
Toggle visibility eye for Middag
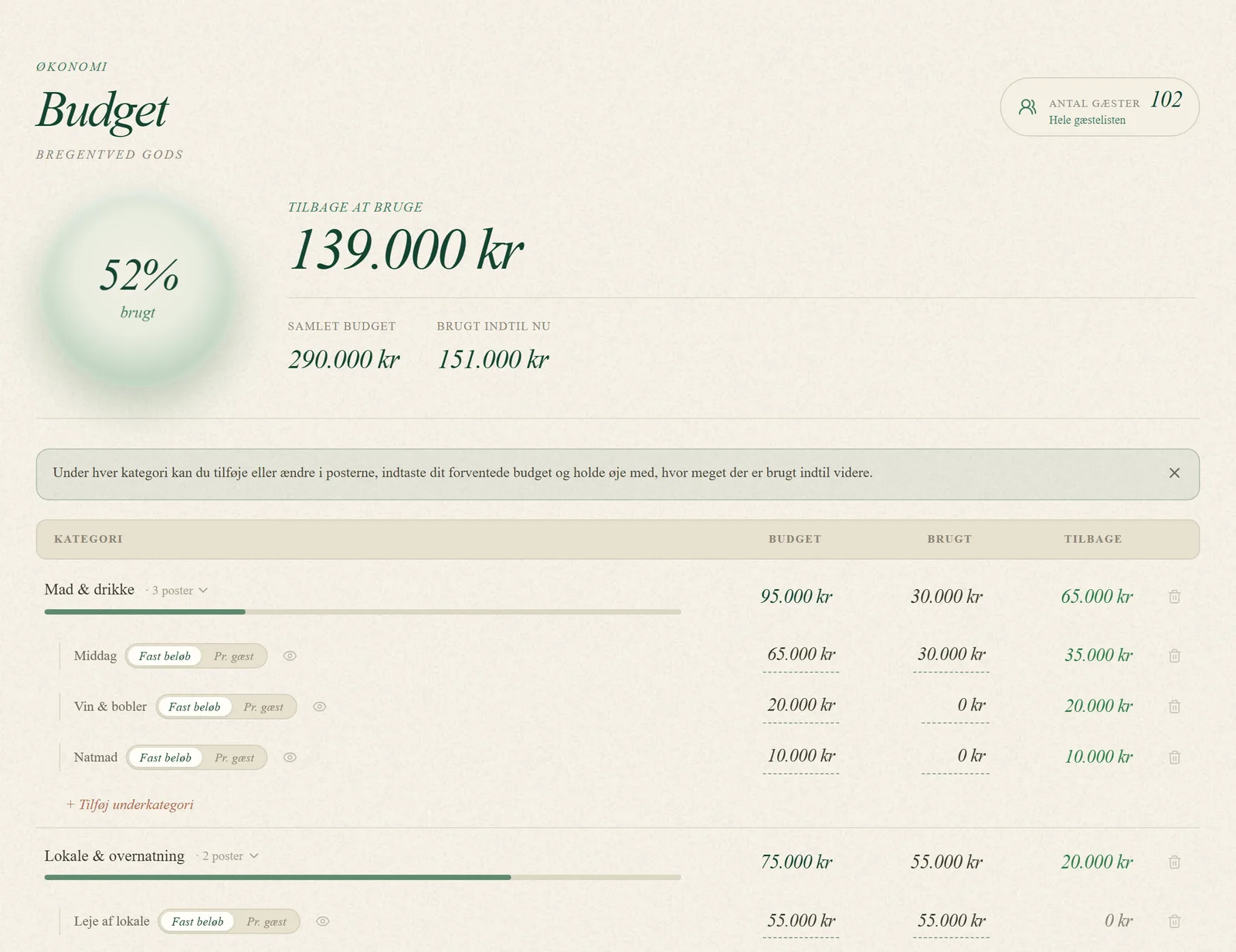290,656
